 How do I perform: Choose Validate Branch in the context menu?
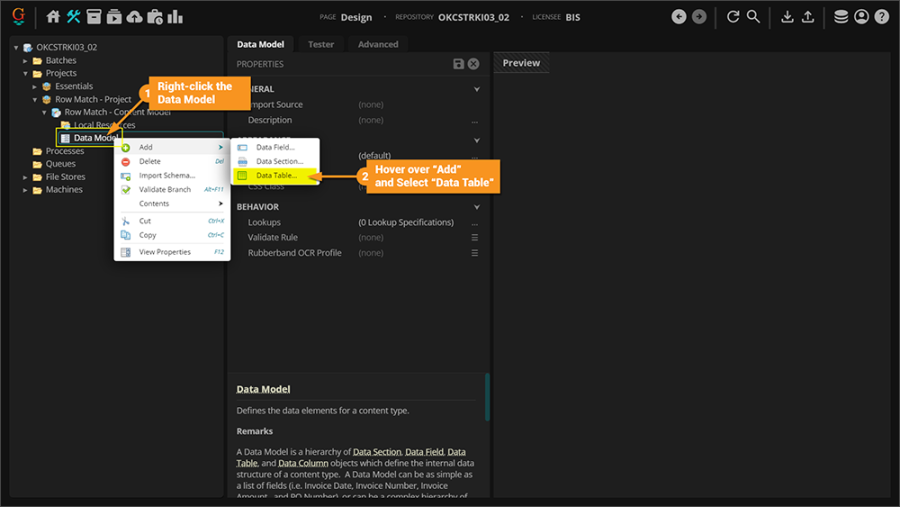[172, 189]
